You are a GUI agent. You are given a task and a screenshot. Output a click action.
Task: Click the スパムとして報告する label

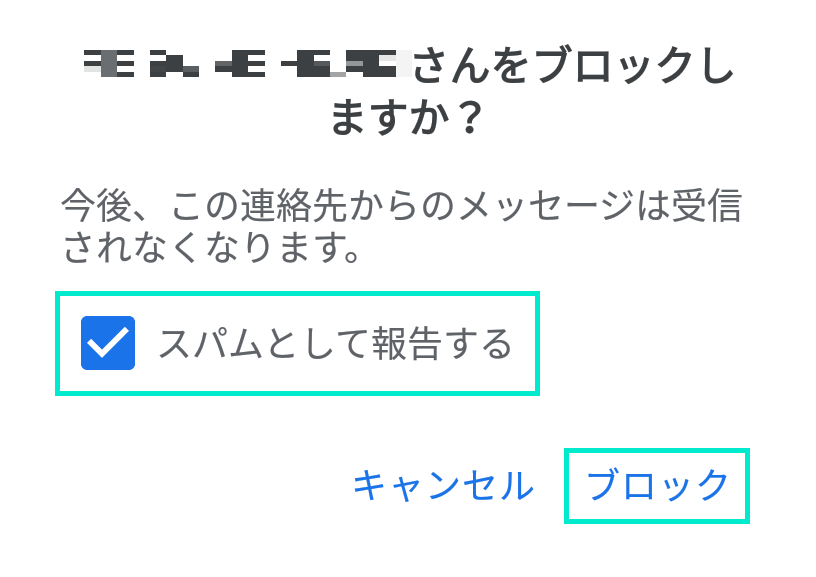coord(335,343)
